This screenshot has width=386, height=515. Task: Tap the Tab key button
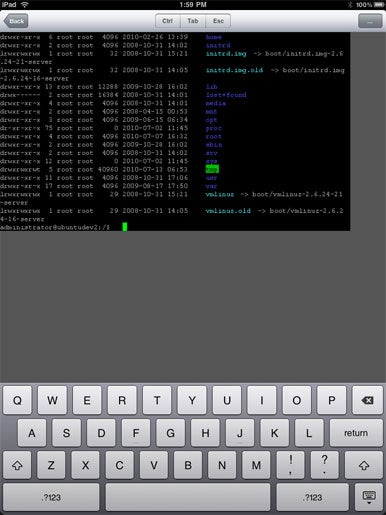tap(193, 21)
